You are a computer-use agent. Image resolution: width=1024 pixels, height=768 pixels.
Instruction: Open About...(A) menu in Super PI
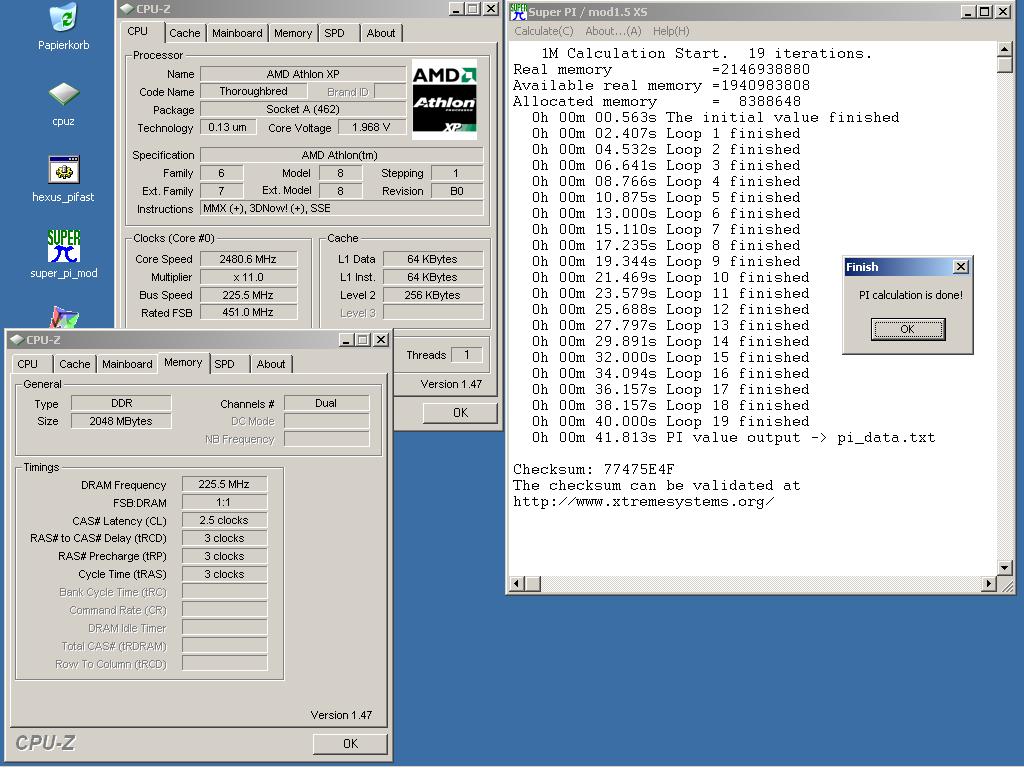(613, 31)
